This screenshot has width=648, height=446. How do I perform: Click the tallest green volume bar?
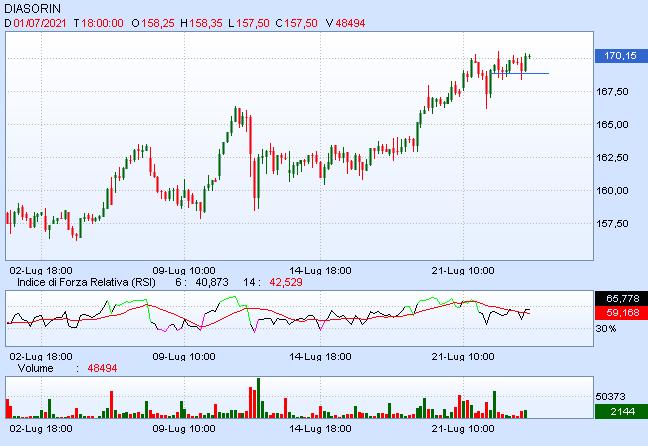pos(259,398)
